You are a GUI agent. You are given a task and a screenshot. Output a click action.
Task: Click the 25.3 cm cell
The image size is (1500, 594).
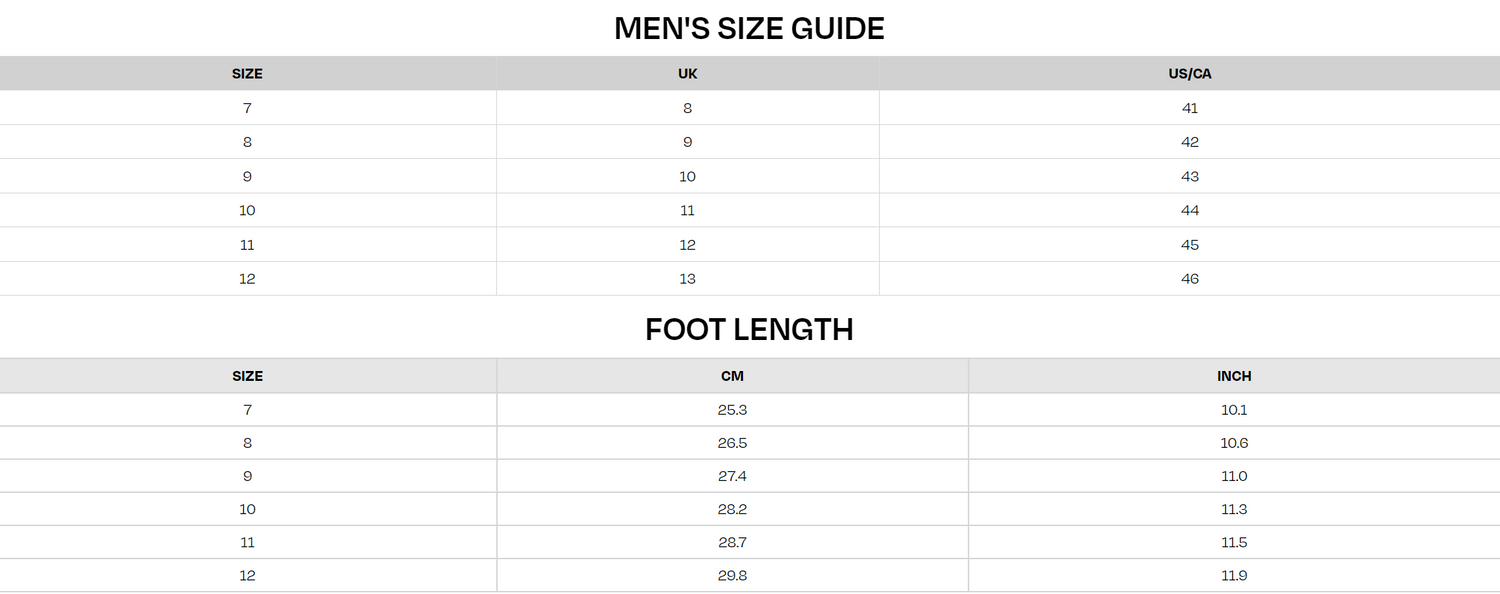click(x=732, y=410)
